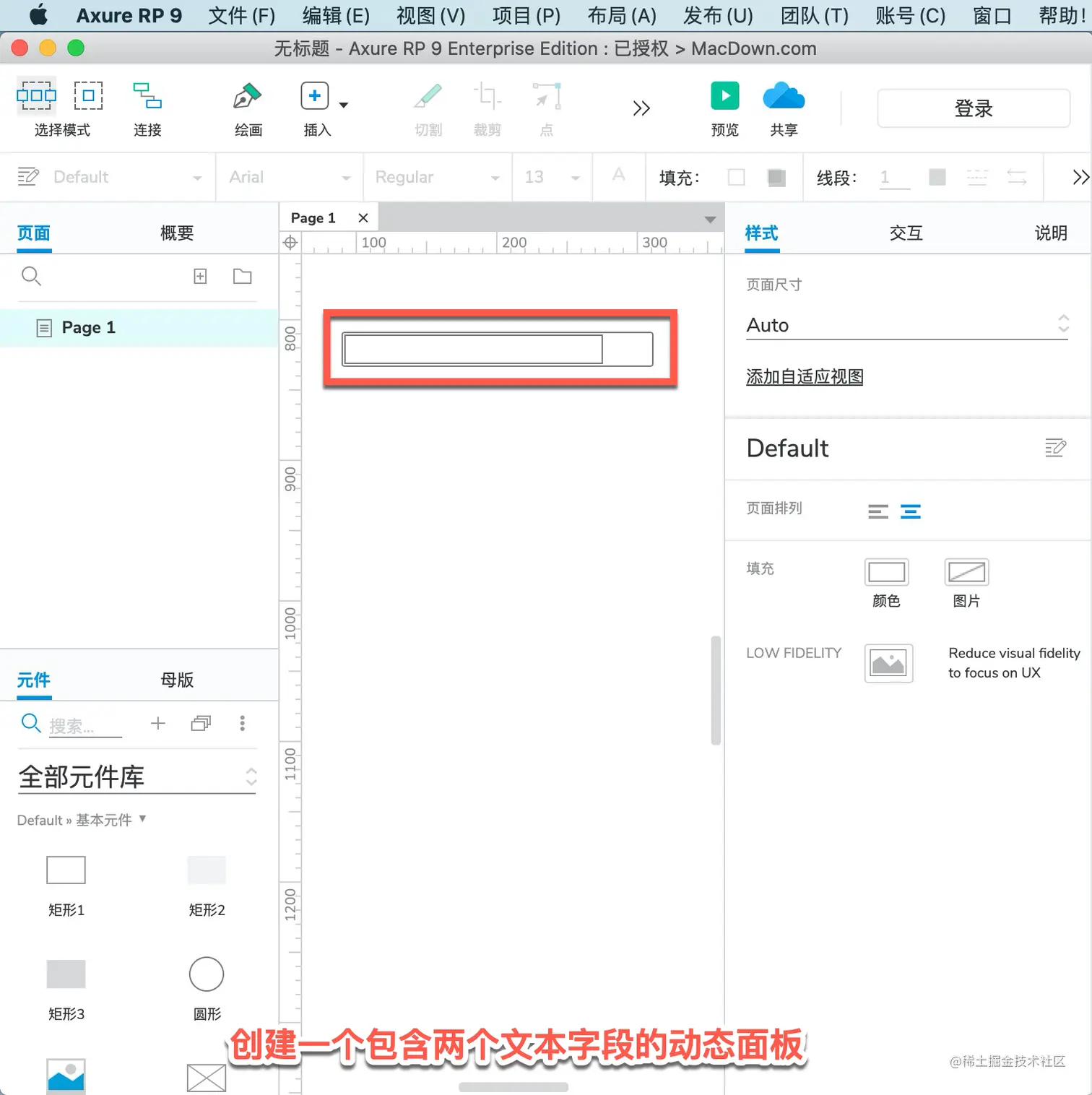The width and height of the screenshot is (1092, 1095).
Task: Click the Crop tool icon
Action: click(x=487, y=95)
